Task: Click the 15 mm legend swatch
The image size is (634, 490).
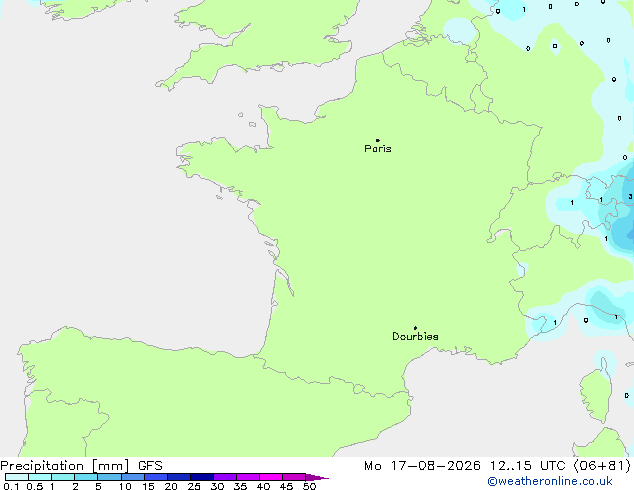Action: click(155, 477)
